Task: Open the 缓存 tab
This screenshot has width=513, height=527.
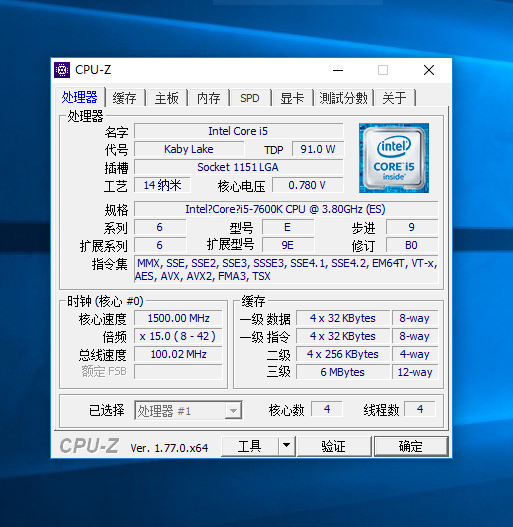Action: 124,98
